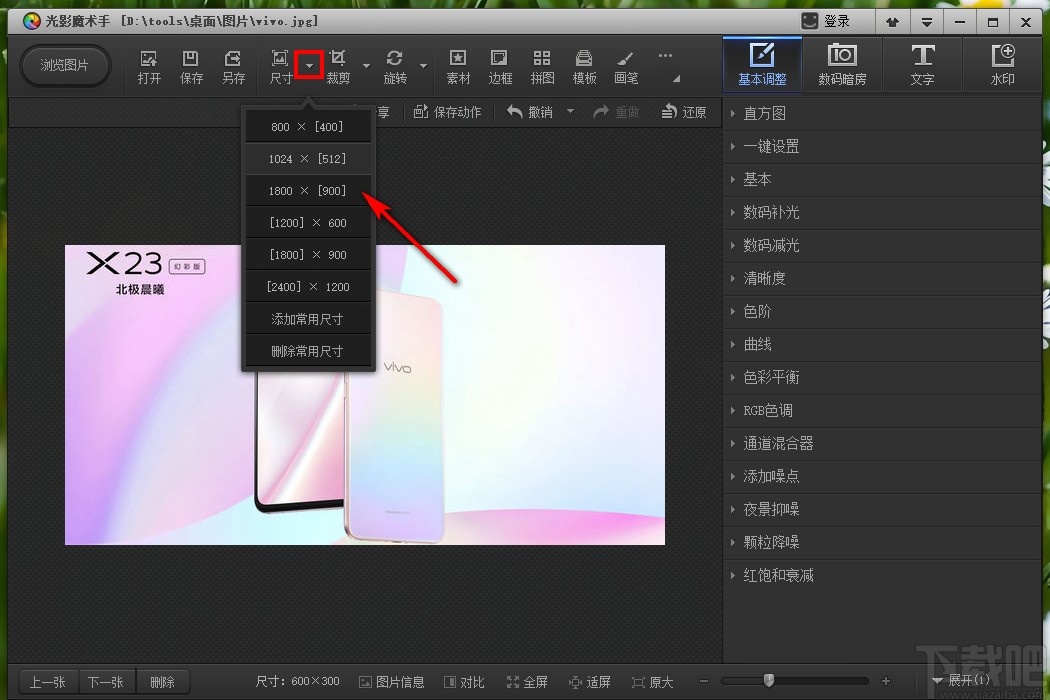The image size is (1050, 700).
Task: Choose the 800 × [400] size preset
Action: [308, 127]
